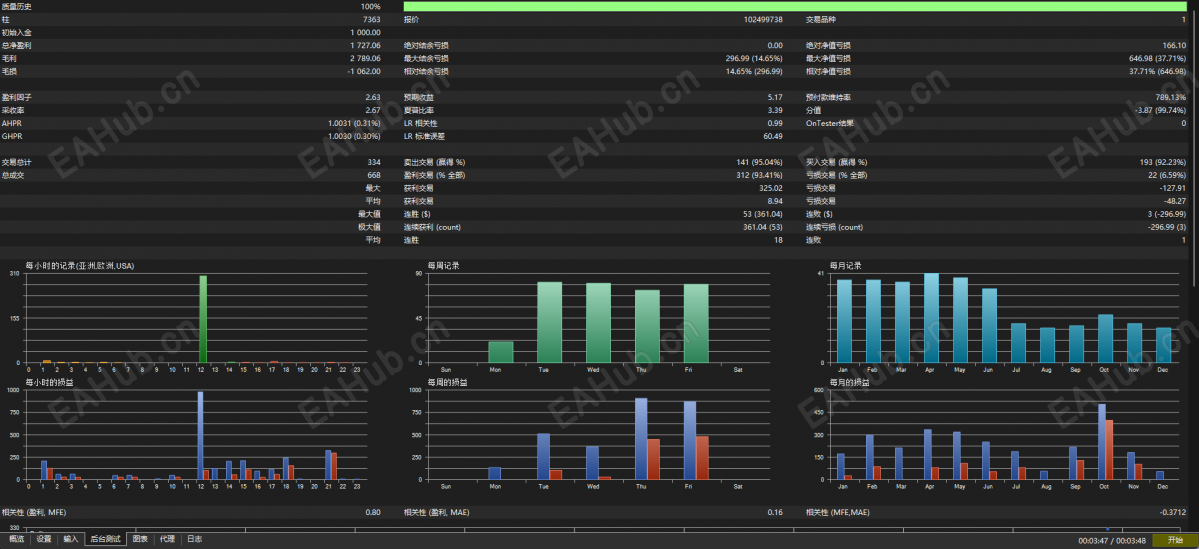Click the 分值 value -3.87 (99.74%)
Viewport: 1199px width, 549px height.
pos(1161,110)
